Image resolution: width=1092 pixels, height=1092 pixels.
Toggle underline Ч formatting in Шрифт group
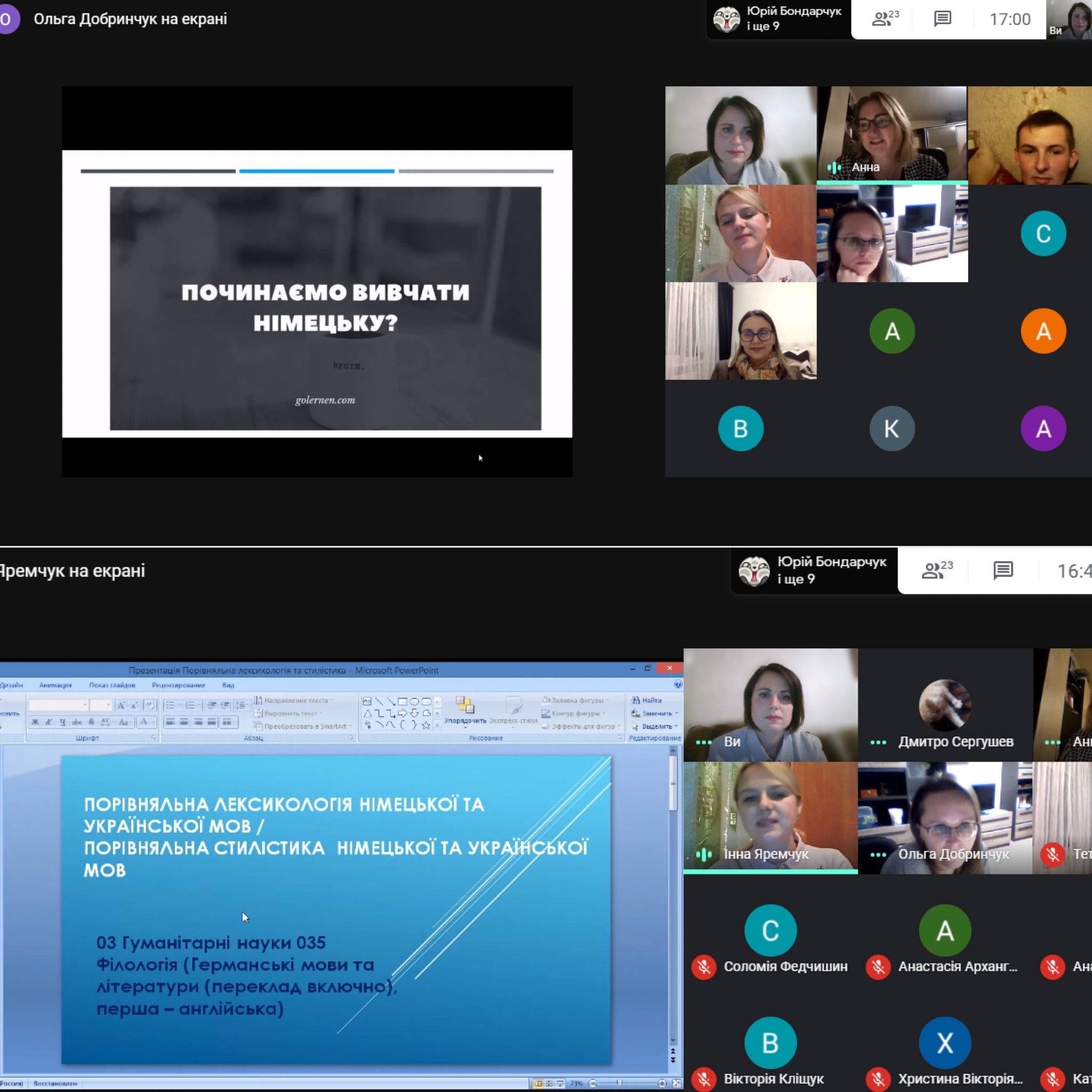click(63, 722)
